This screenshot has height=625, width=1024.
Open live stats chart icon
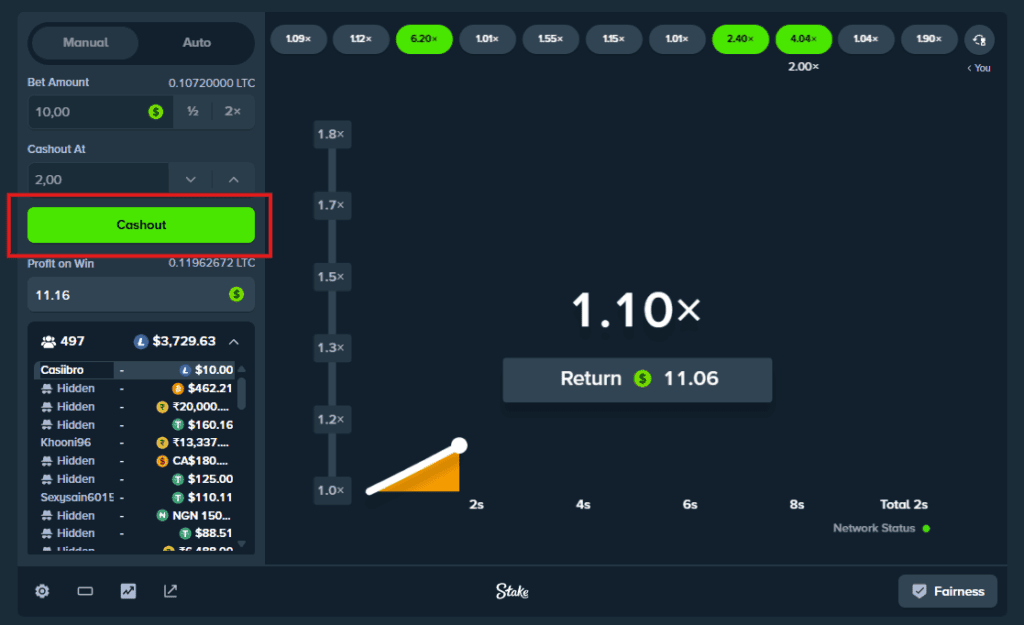point(128,591)
